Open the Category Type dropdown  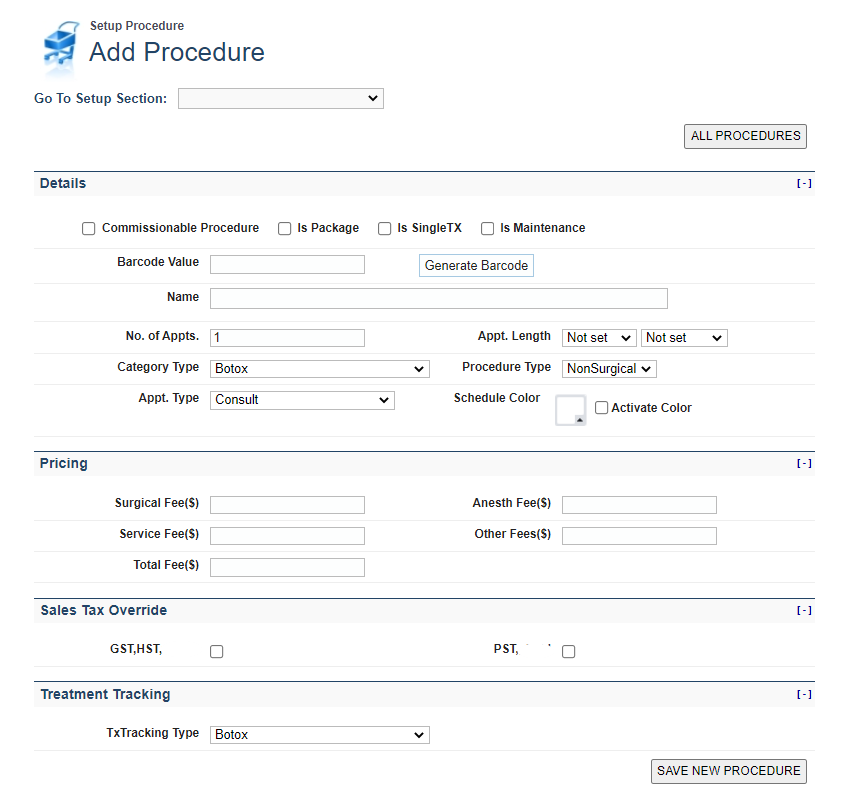pos(319,369)
